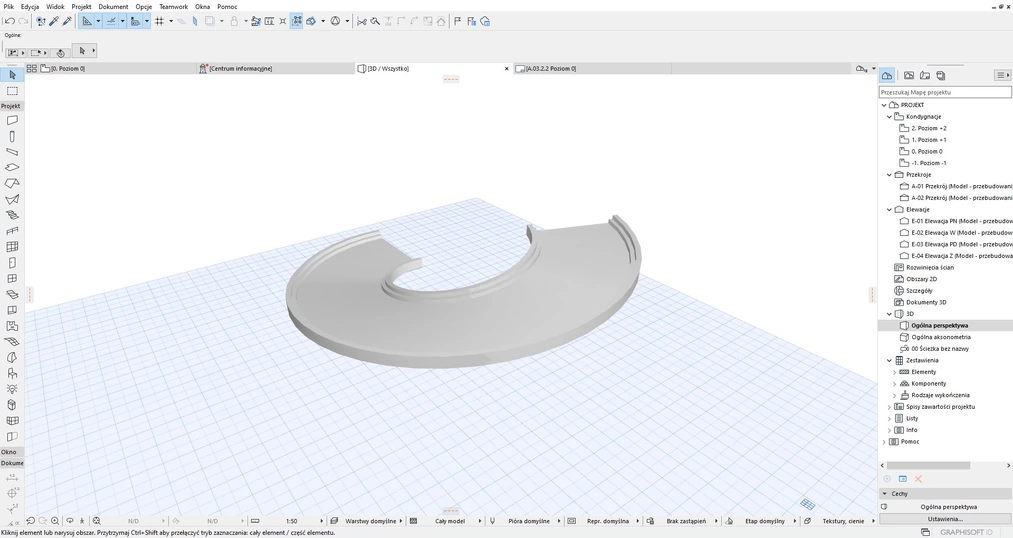Viewport: 1013px width, 538px height.
Task: Switch to Centrum informacyjne tab
Action: point(275,68)
